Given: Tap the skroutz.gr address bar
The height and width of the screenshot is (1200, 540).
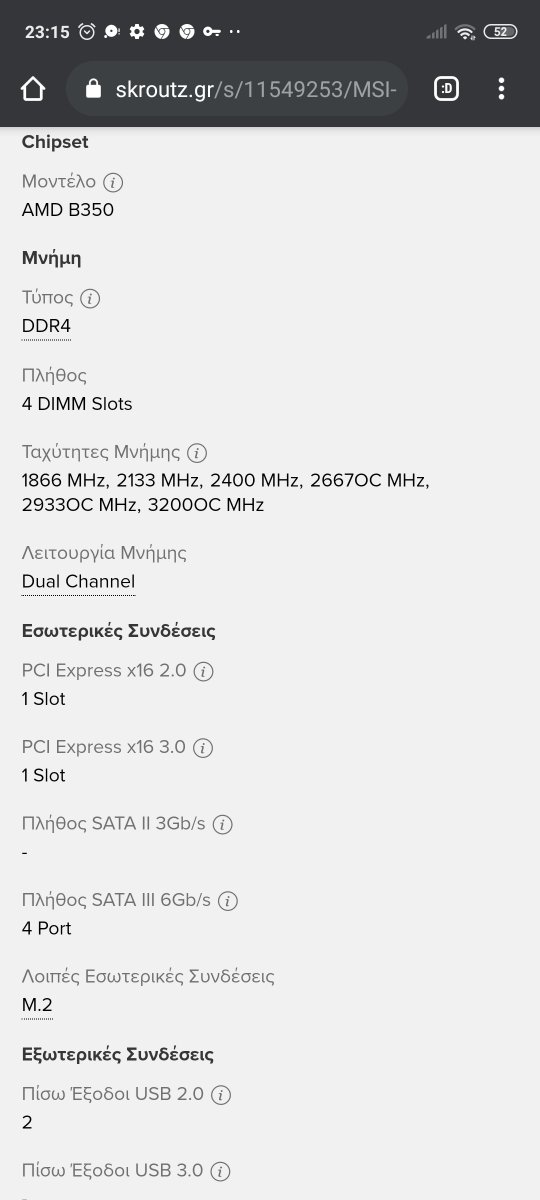Looking at the screenshot, I should [x=237, y=89].
